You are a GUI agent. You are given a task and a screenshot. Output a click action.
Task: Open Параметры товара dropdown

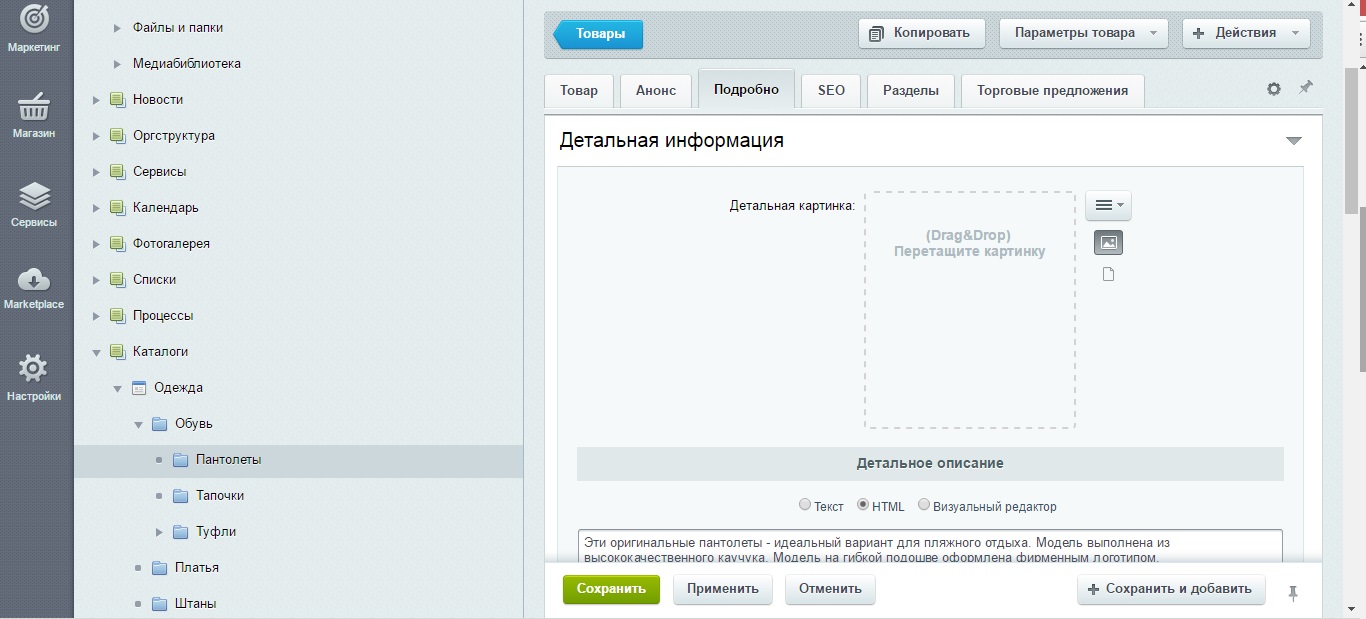click(1084, 33)
